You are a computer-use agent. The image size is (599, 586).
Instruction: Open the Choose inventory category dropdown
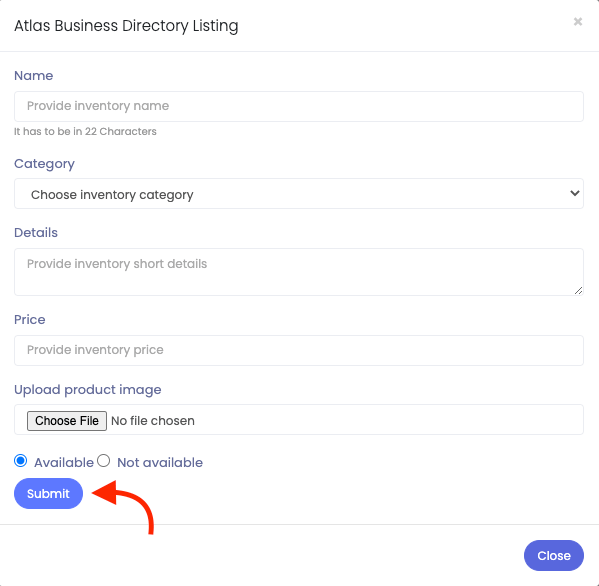click(299, 194)
